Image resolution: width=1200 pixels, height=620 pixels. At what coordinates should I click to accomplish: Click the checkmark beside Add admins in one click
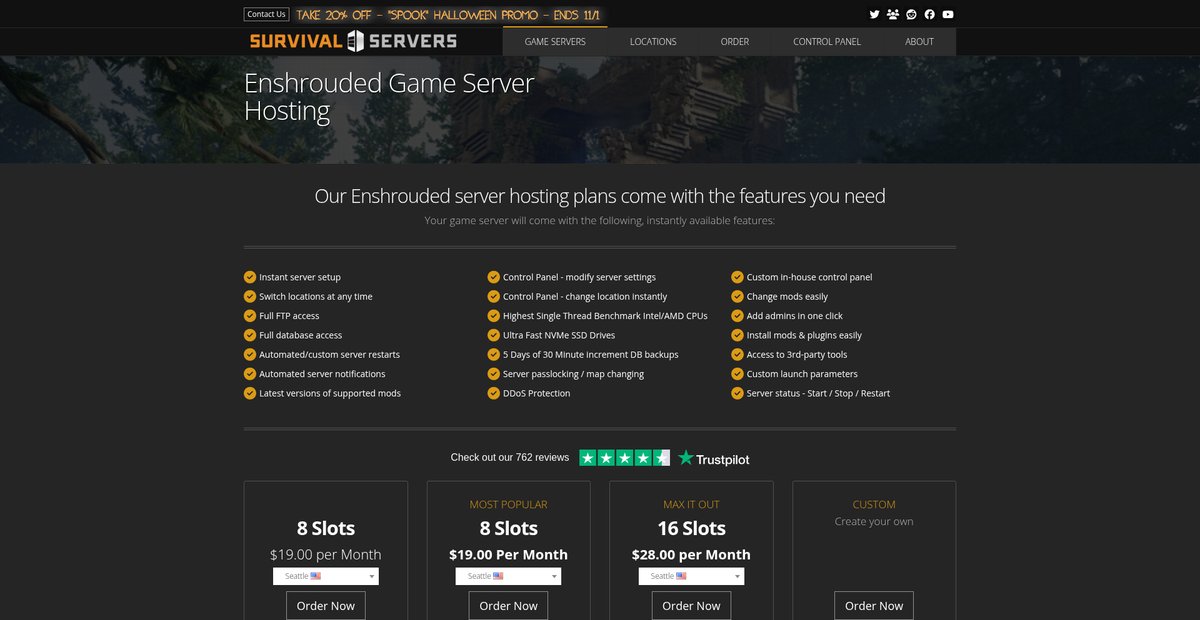click(738, 316)
